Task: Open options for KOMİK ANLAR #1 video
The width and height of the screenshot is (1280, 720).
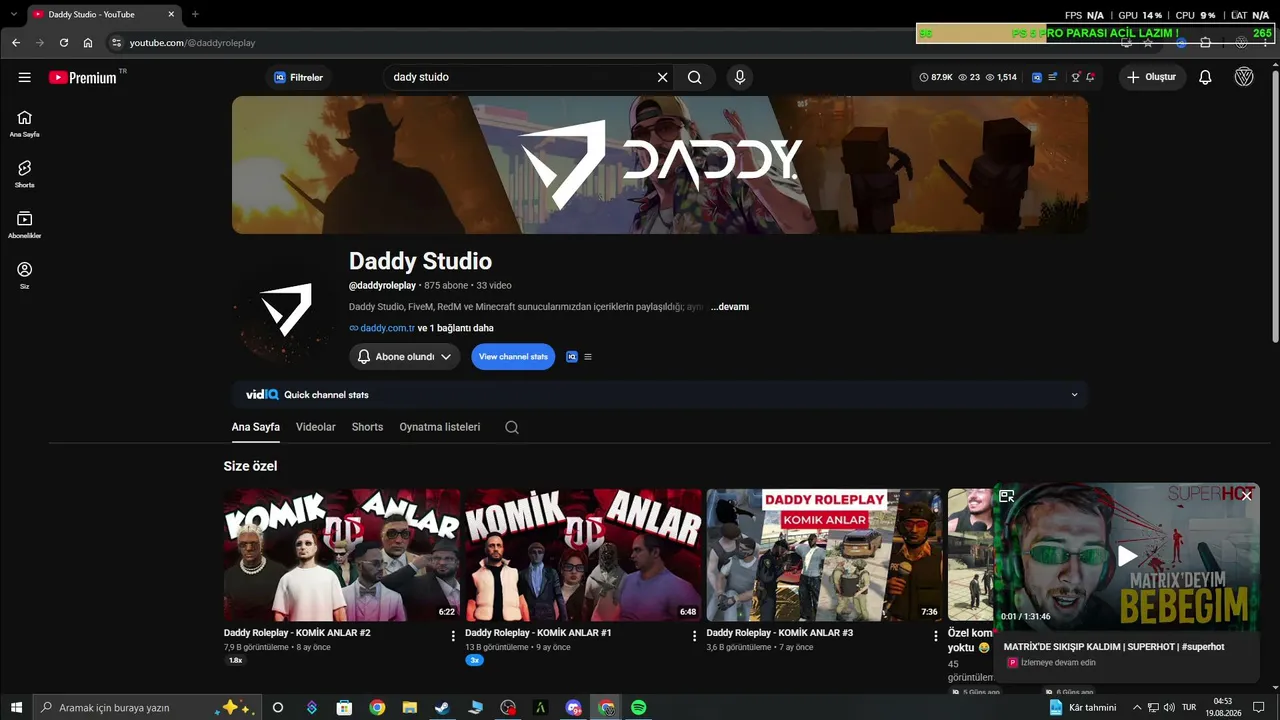Action: [694, 636]
